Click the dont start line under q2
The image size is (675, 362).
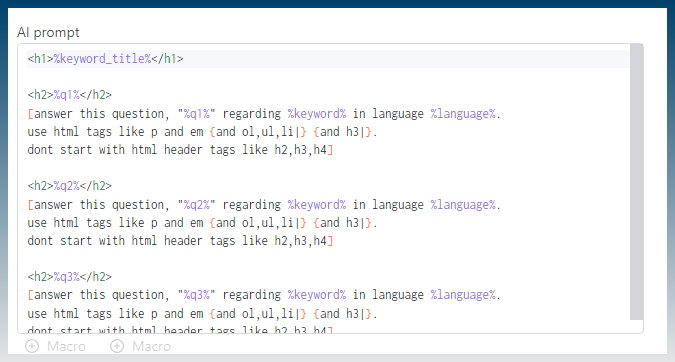(180, 241)
